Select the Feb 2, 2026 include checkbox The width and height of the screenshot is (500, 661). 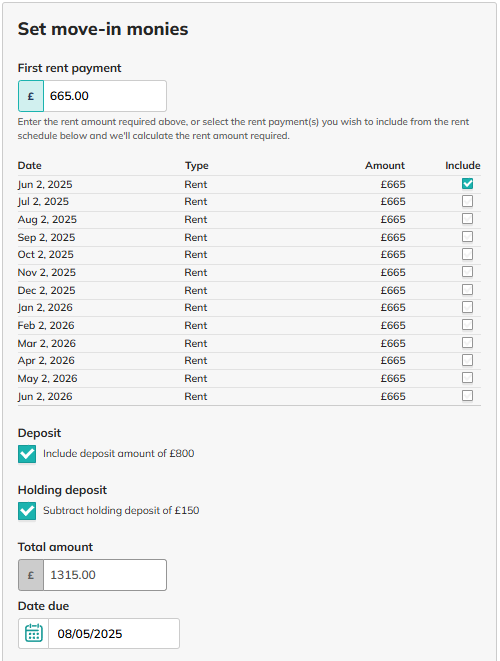coord(467,325)
